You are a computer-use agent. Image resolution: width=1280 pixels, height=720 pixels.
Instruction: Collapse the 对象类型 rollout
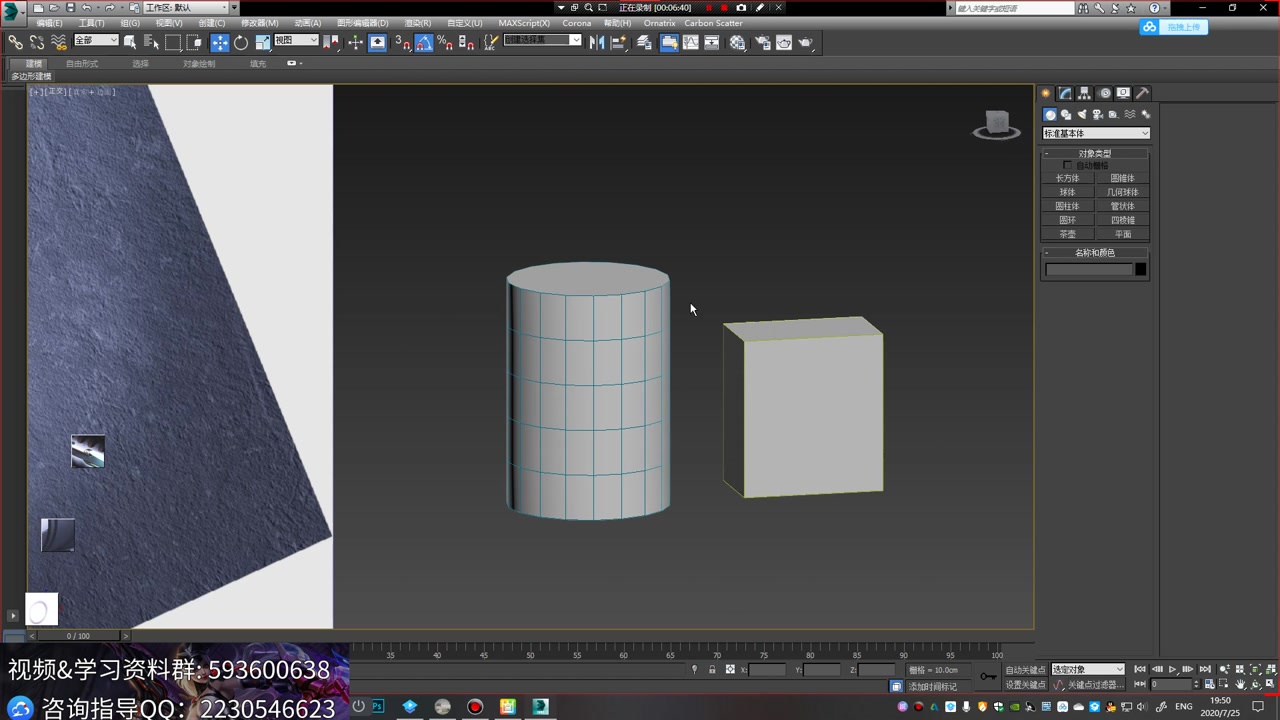point(1095,153)
